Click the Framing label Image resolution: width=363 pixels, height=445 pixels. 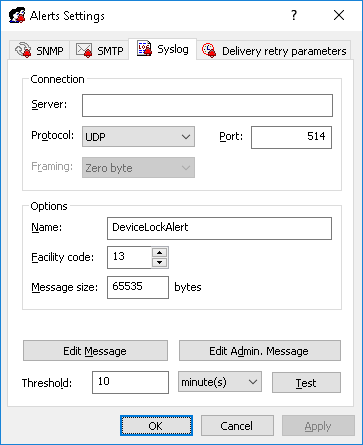[52, 166]
